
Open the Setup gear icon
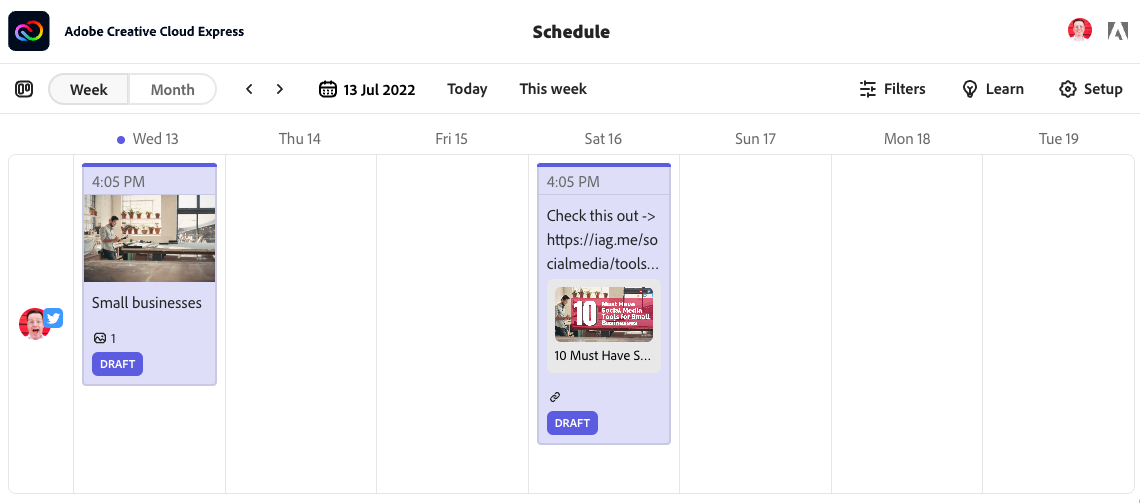tap(1067, 89)
